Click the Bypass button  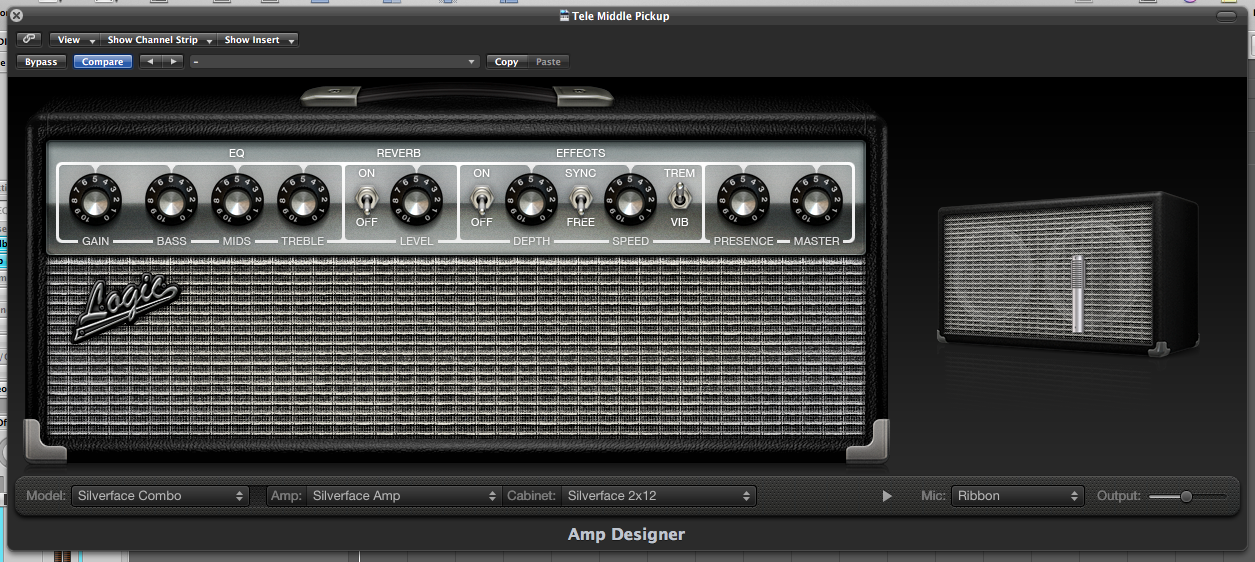[41, 62]
